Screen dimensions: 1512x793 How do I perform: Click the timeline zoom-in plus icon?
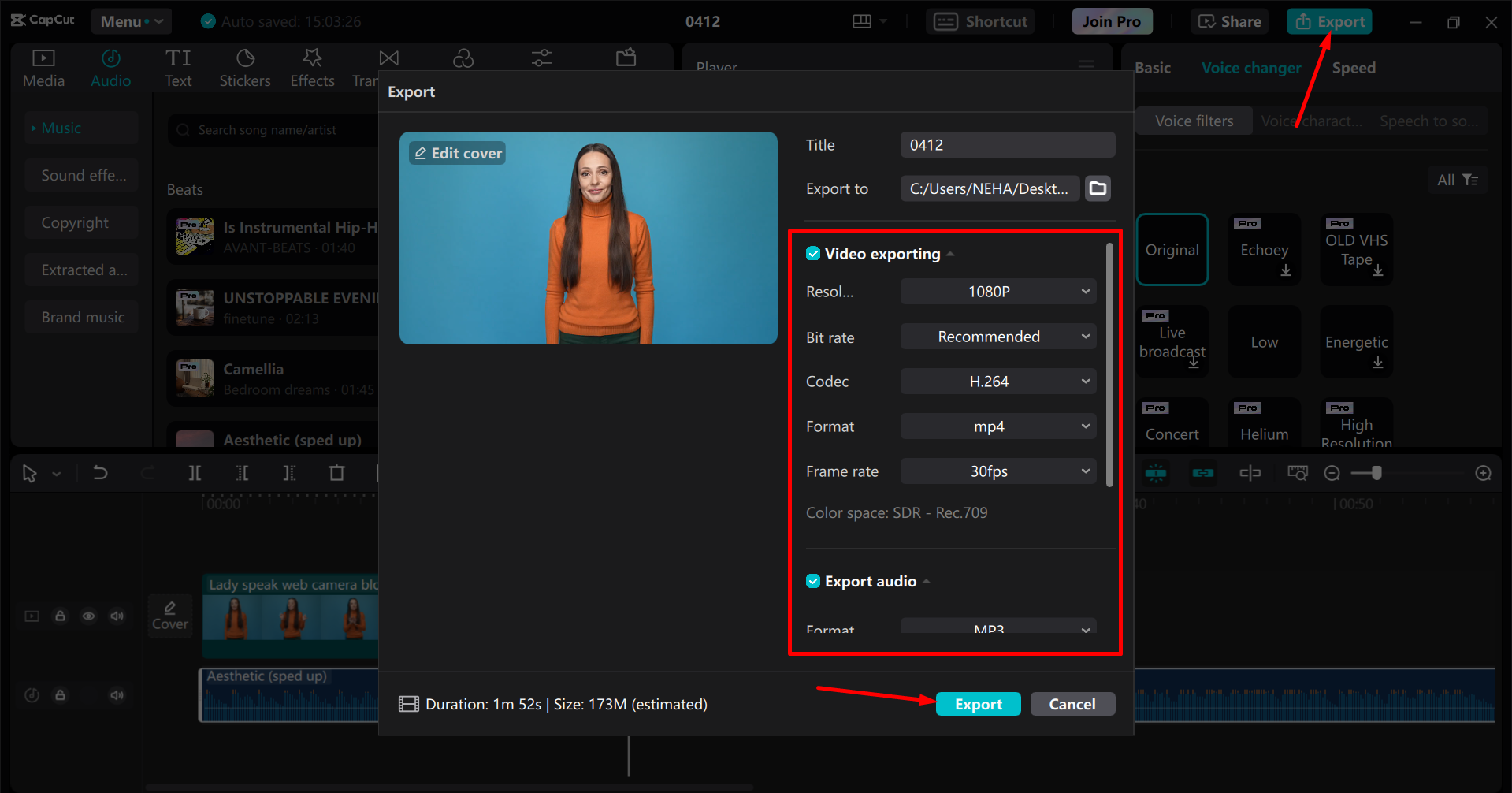click(x=1483, y=473)
